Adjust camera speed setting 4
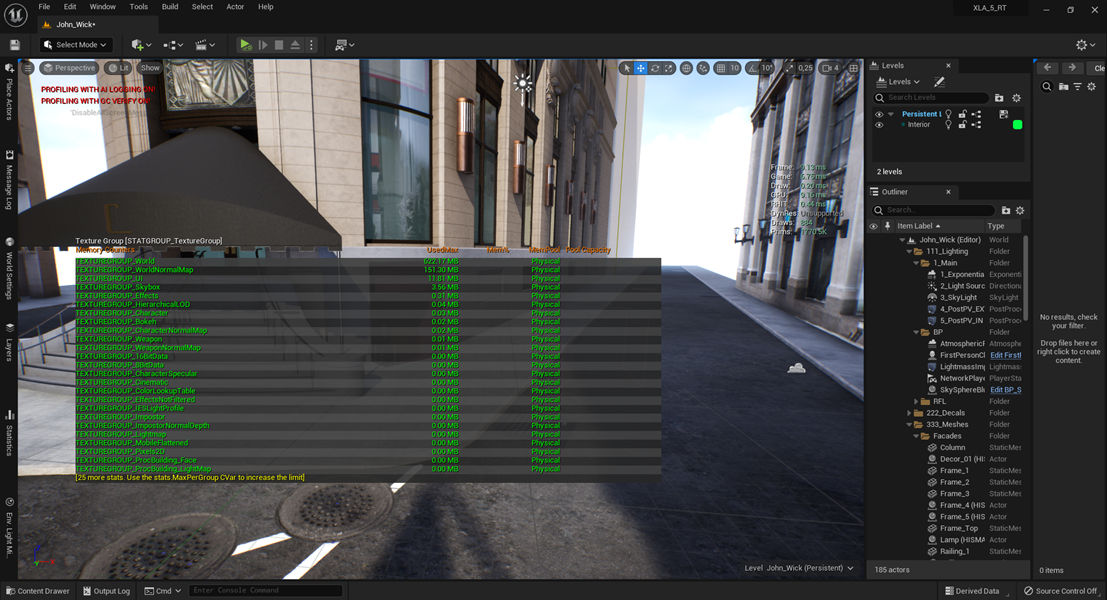The image size is (1107, 600). pyautogui.click(x=831, y=68)
